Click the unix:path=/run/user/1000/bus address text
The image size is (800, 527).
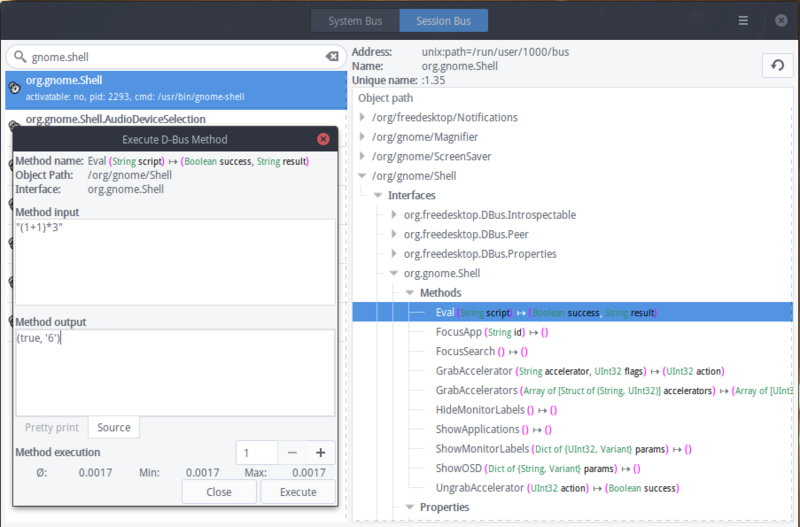[495, 52]
